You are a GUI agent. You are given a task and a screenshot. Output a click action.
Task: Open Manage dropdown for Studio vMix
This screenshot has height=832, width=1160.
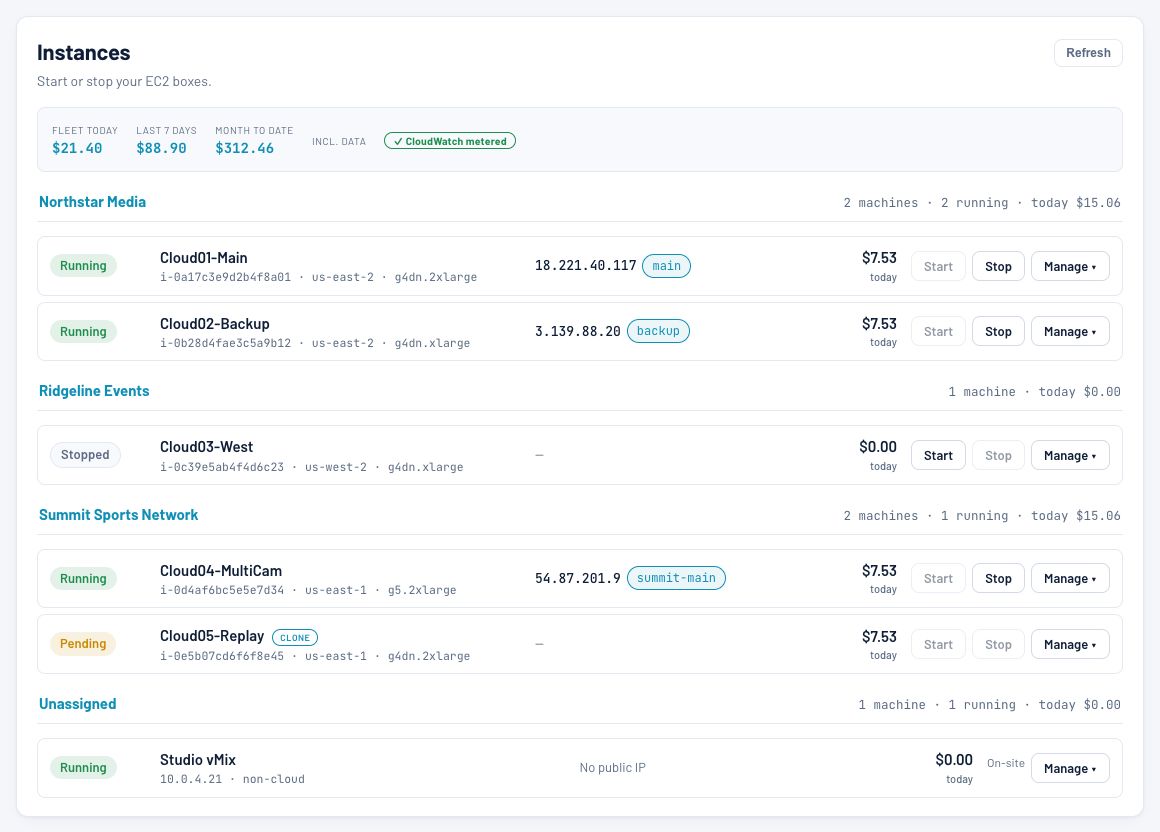tap(1070, 768)
